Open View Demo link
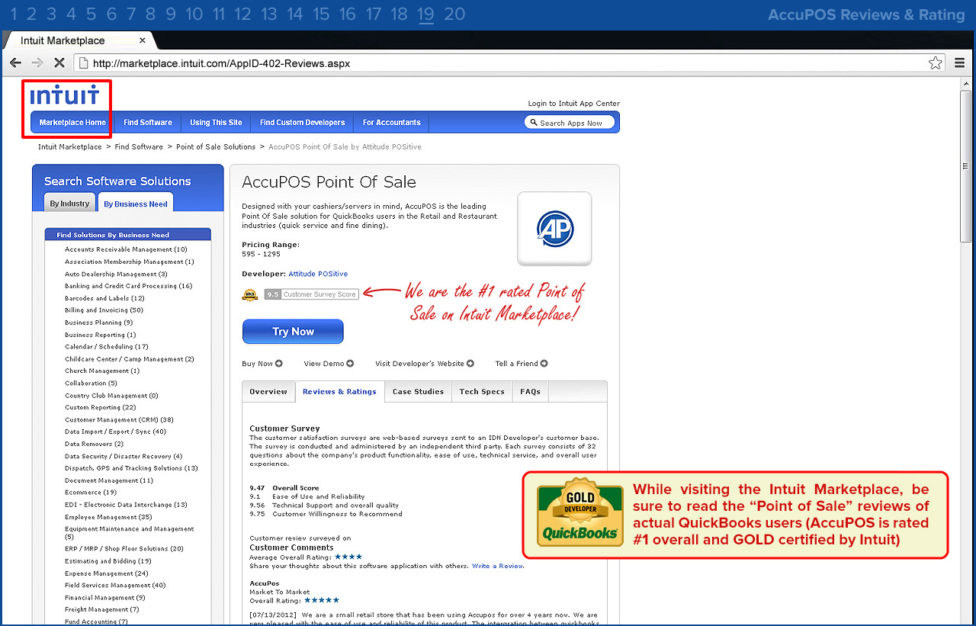 point(328,364)
